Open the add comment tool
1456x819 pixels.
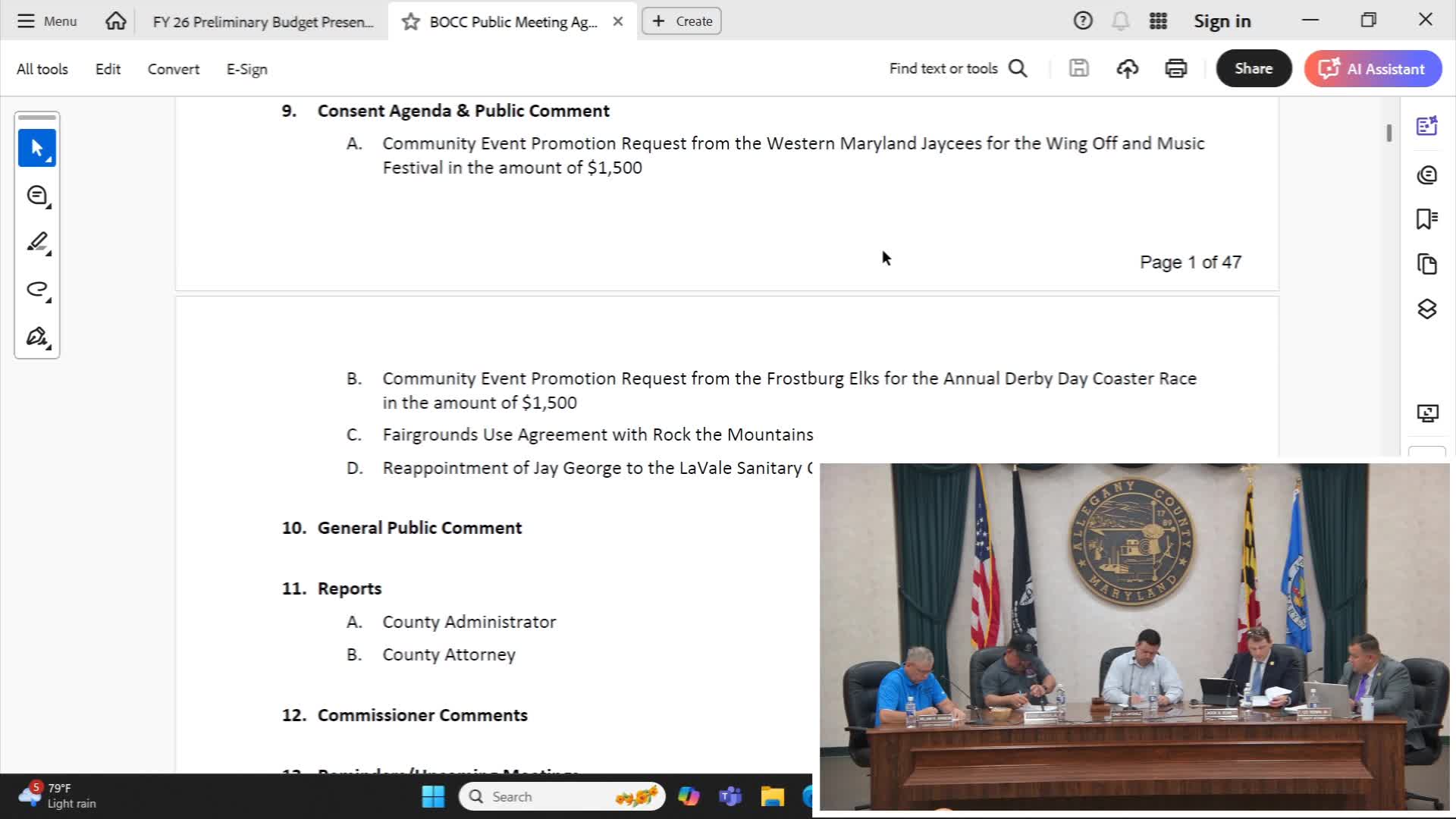click(x=37, y=196)
